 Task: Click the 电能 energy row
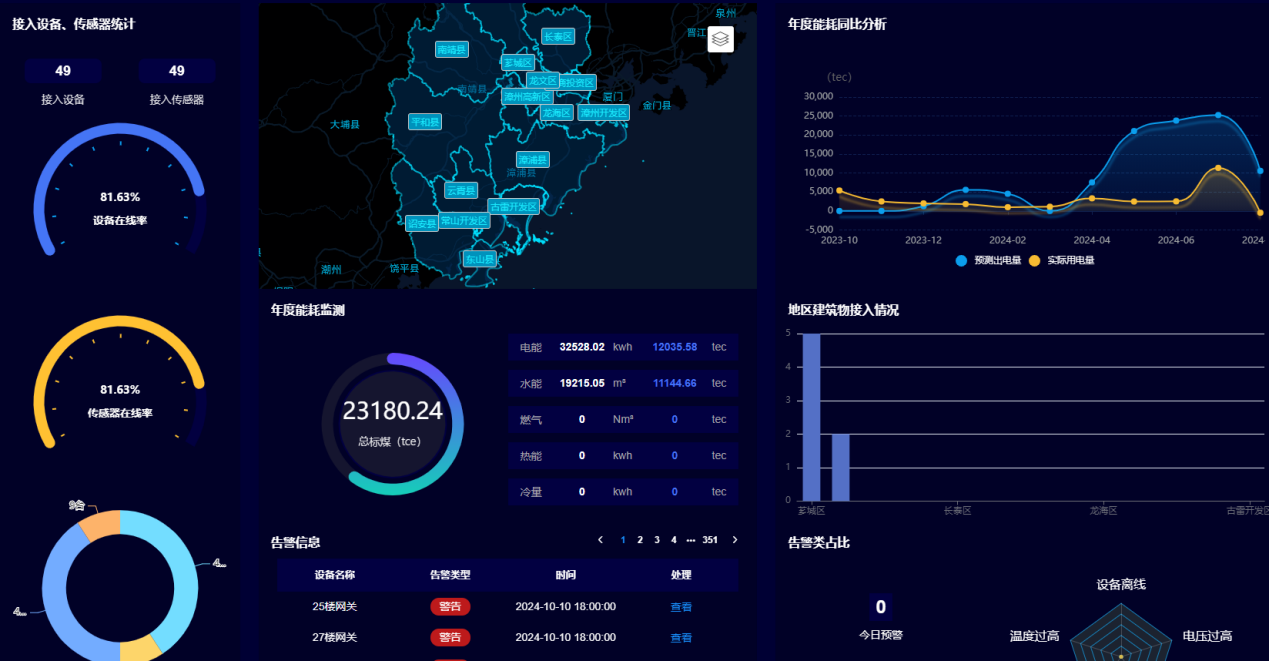623,347
